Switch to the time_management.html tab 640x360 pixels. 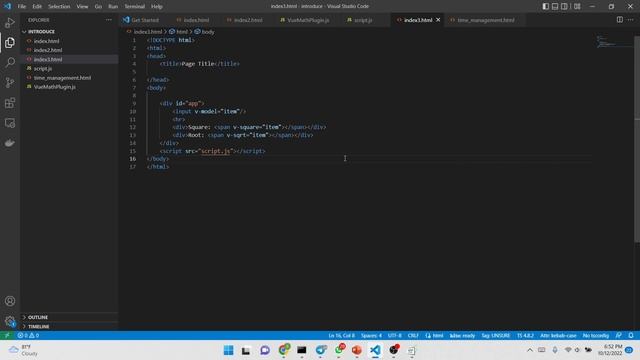(486, 20)
